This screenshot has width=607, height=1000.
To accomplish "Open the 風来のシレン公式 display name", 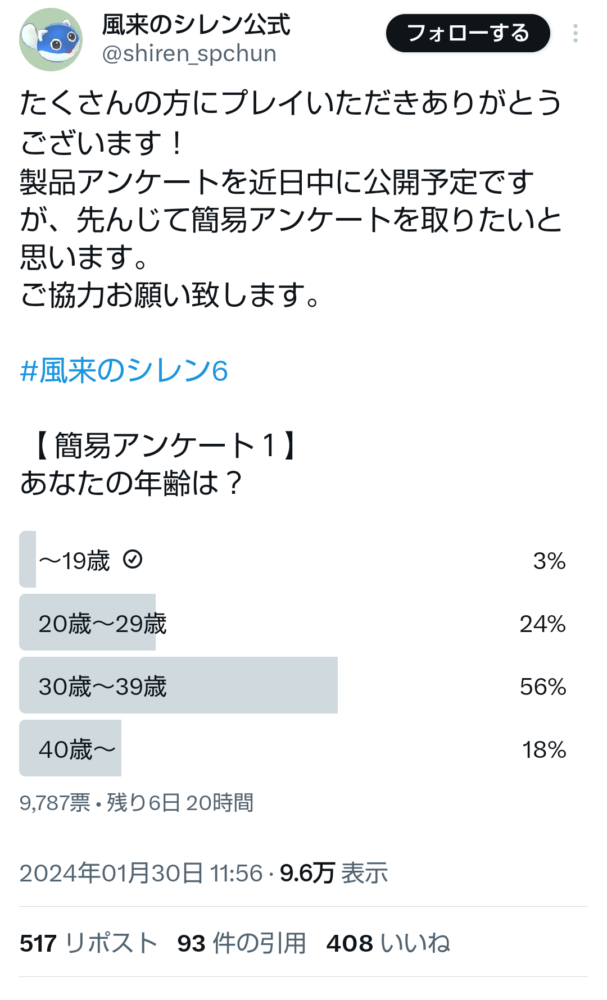I will click(x=196, y=25).
